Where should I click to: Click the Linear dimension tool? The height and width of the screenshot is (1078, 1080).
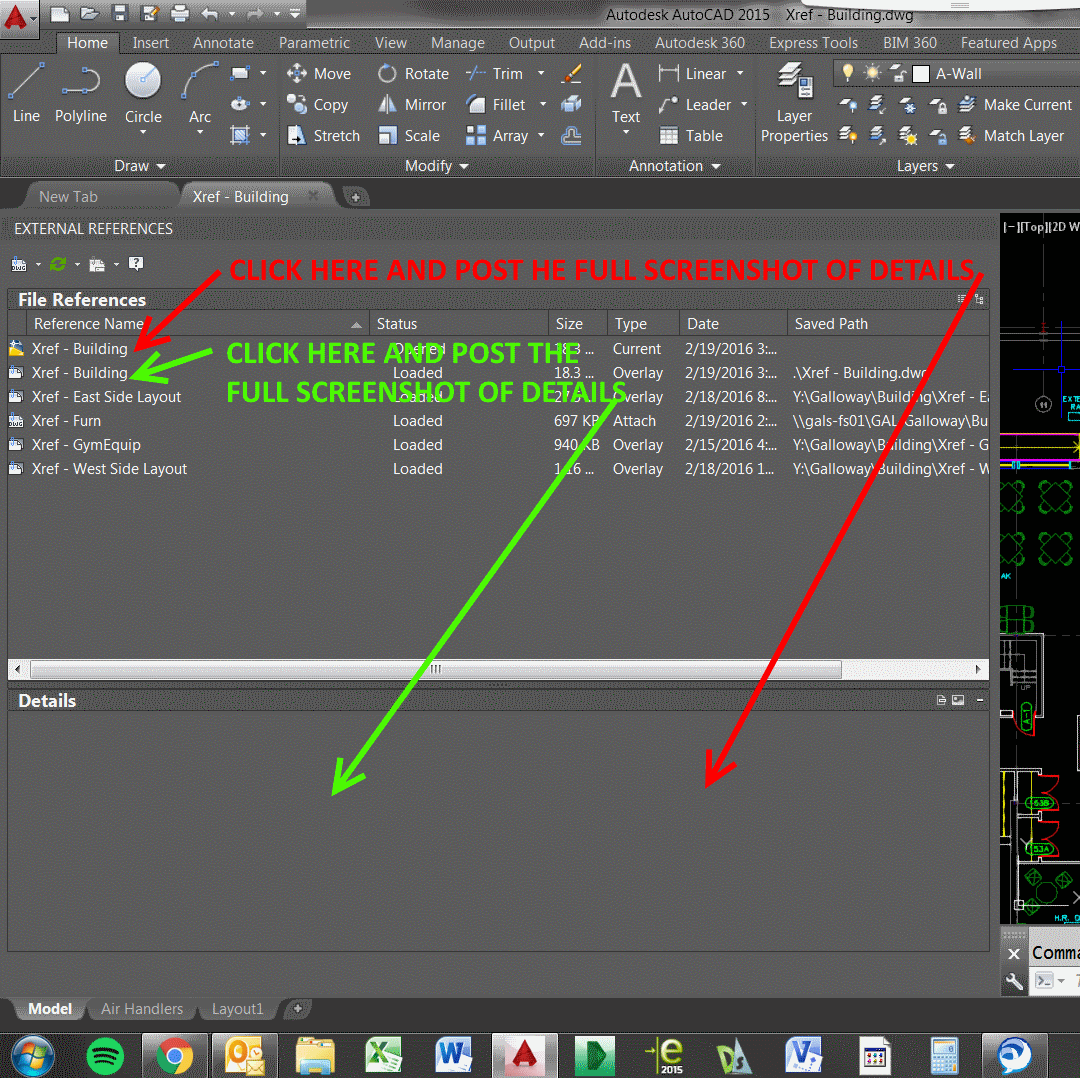coord(692,73)
